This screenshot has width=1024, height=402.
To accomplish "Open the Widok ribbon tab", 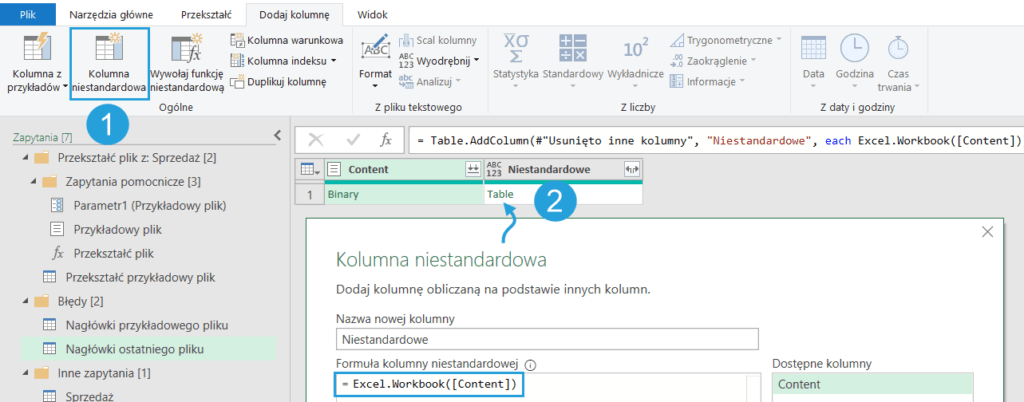I will click(x=372, y=15).
